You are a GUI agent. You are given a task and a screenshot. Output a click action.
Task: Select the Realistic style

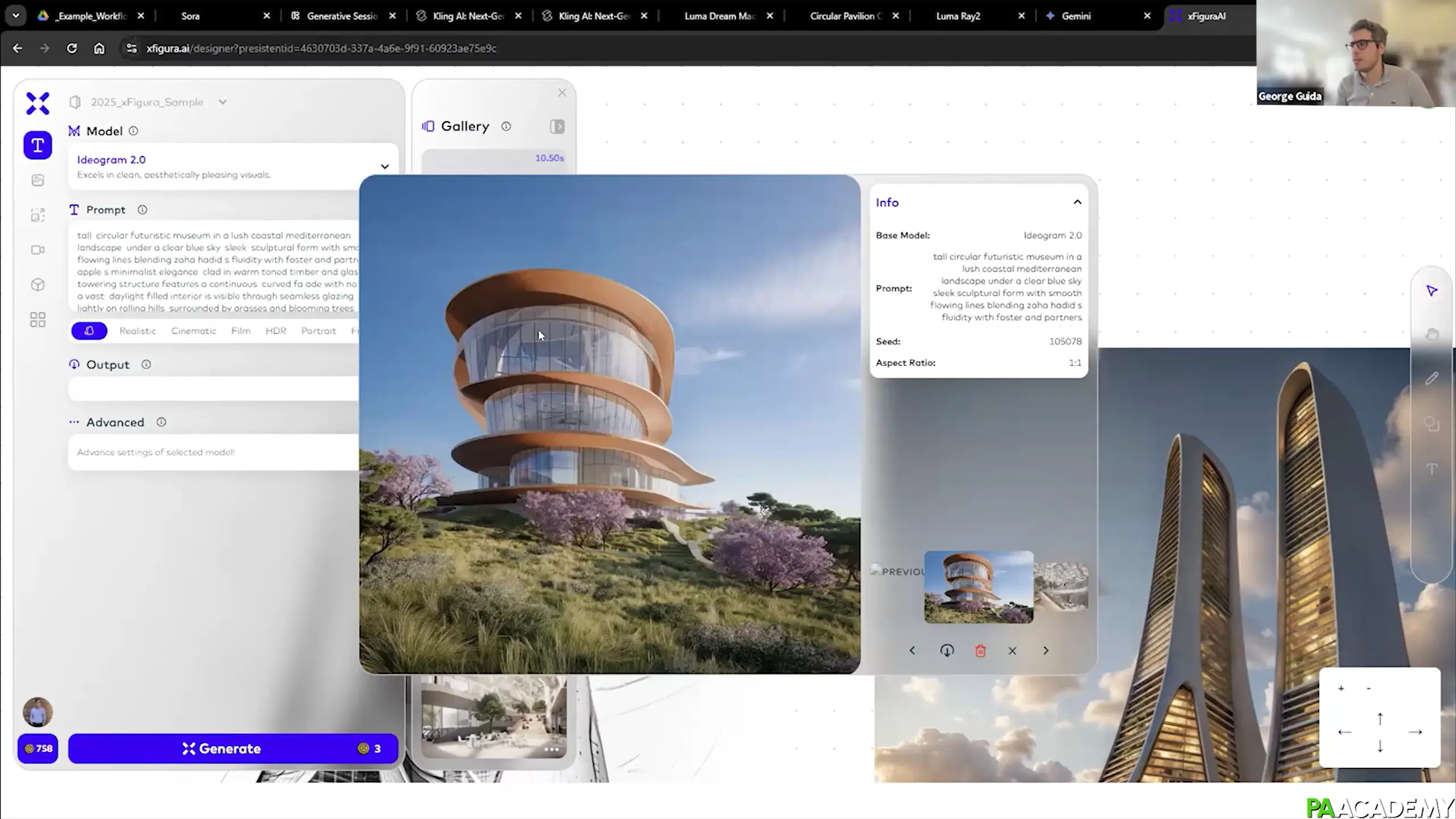(138, 331)
